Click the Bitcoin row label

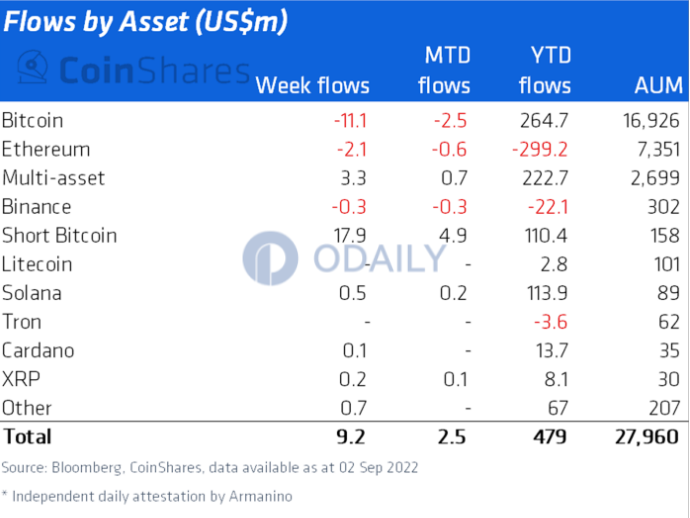(32, 121)
